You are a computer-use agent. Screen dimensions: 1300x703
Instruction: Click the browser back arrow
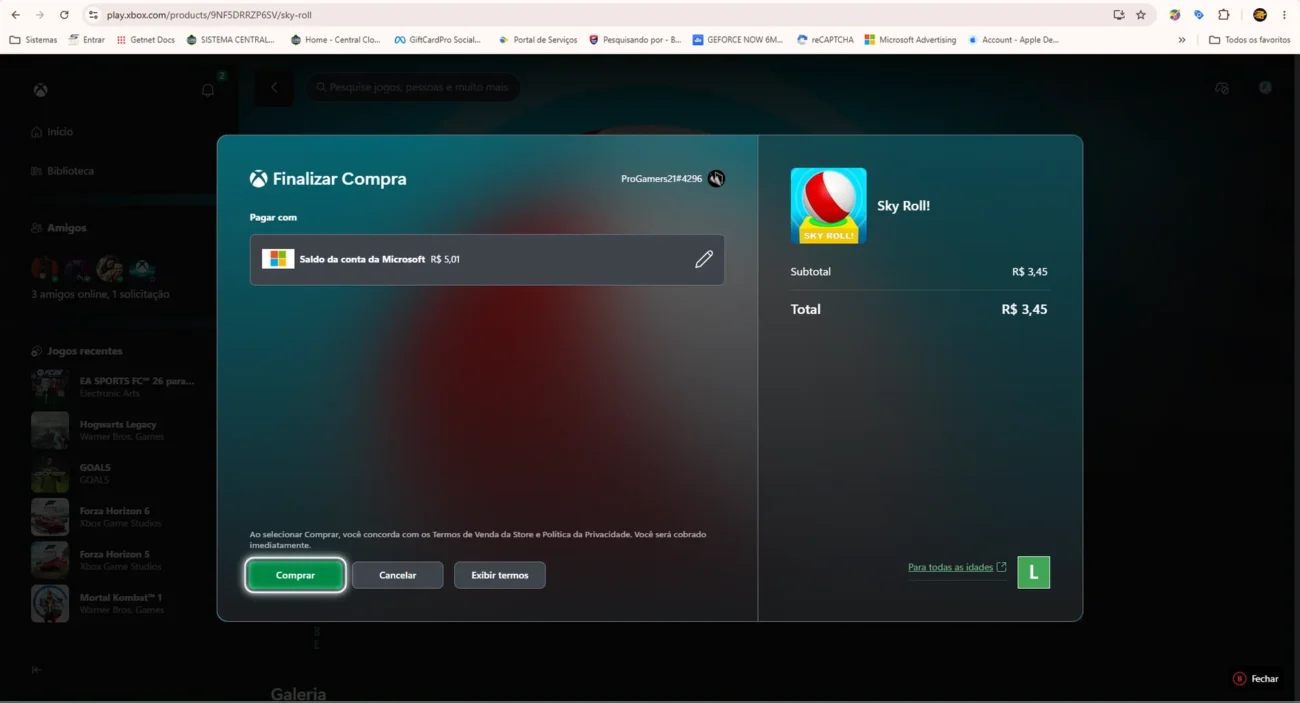15,15
